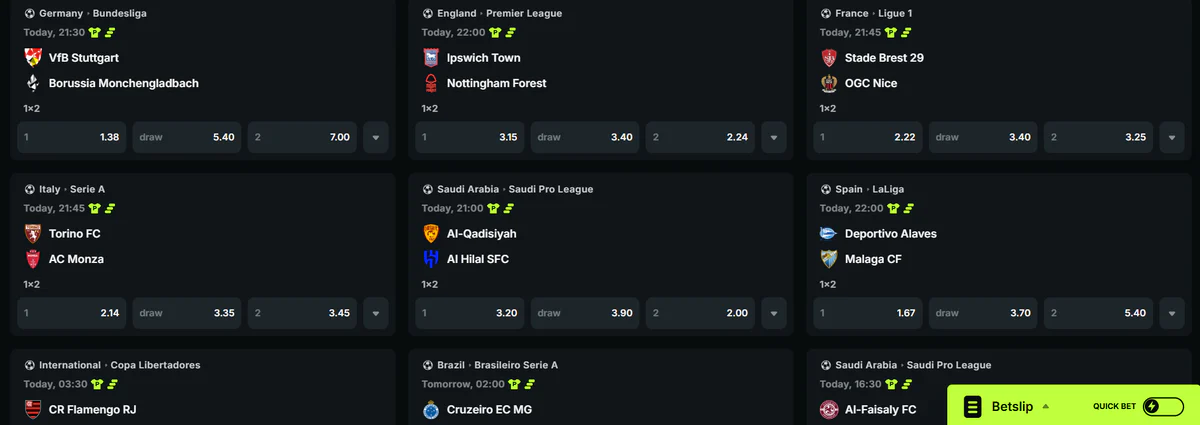Click the Al Hilal SFC blue crest
This screenshot has height=425, width=1200.
pyautogui.click(x=431, y=259)
